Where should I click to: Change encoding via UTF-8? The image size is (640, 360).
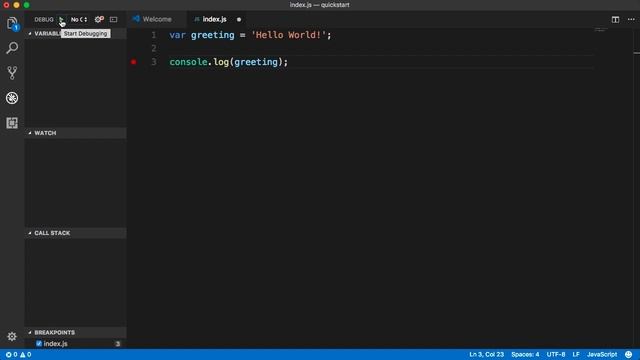556,354
